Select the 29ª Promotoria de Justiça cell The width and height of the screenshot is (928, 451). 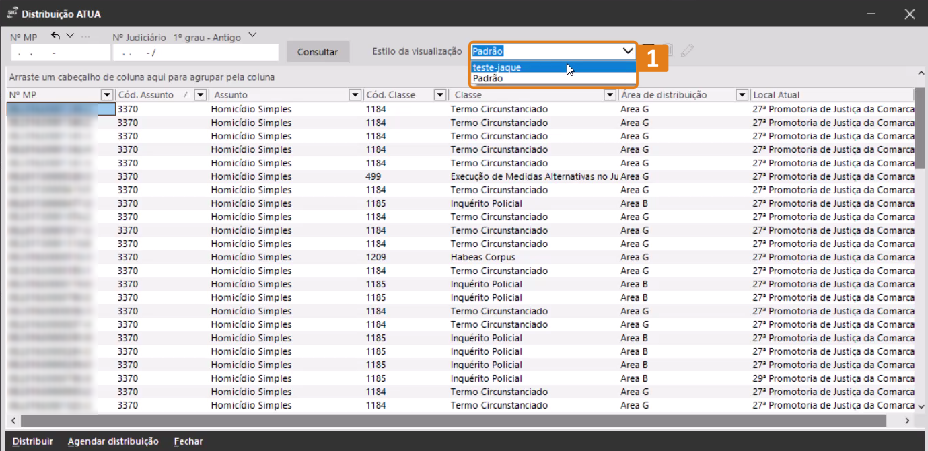[x=832, y=378]
